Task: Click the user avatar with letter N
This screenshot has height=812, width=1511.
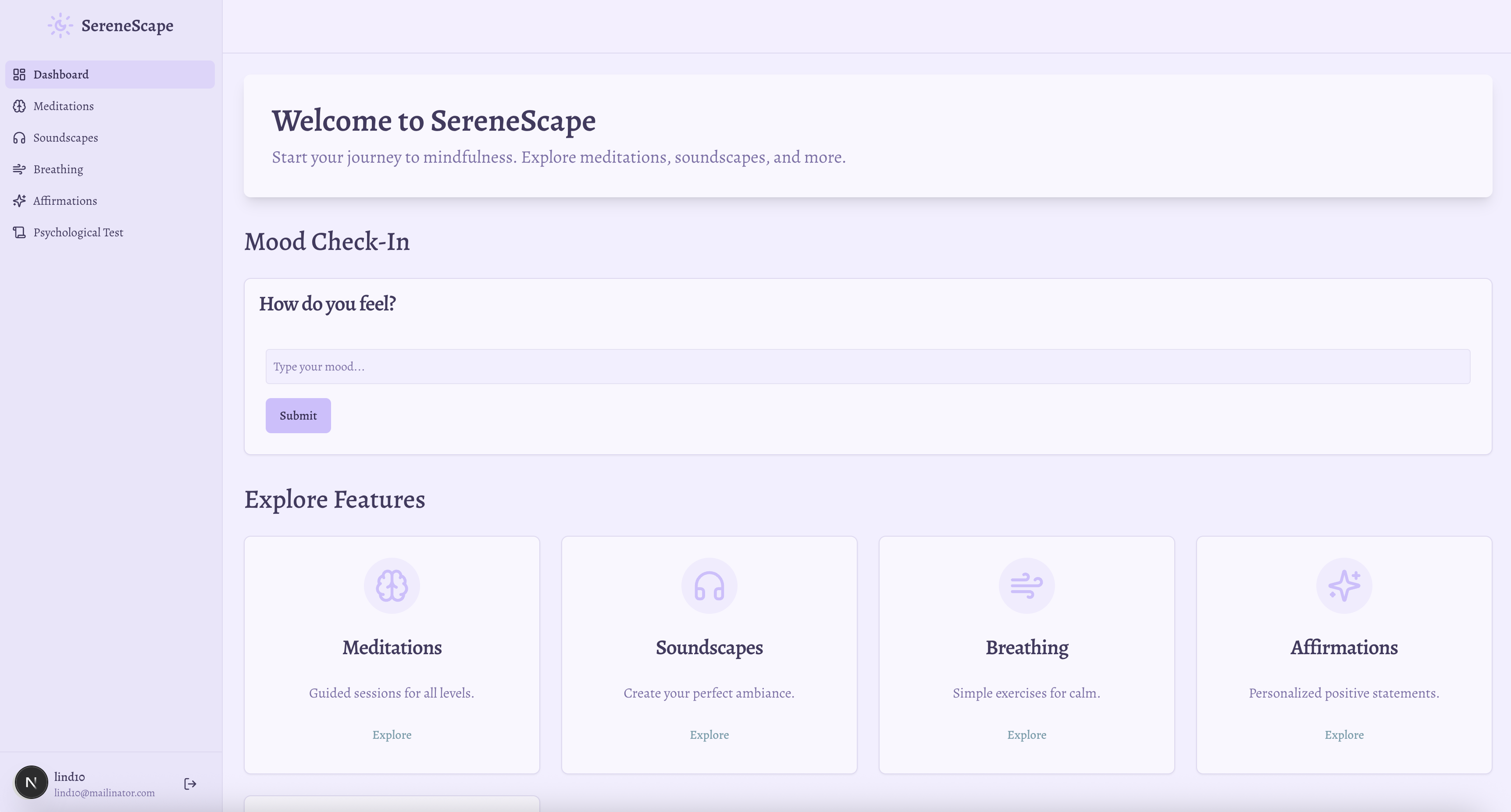Action: (31, 782)
